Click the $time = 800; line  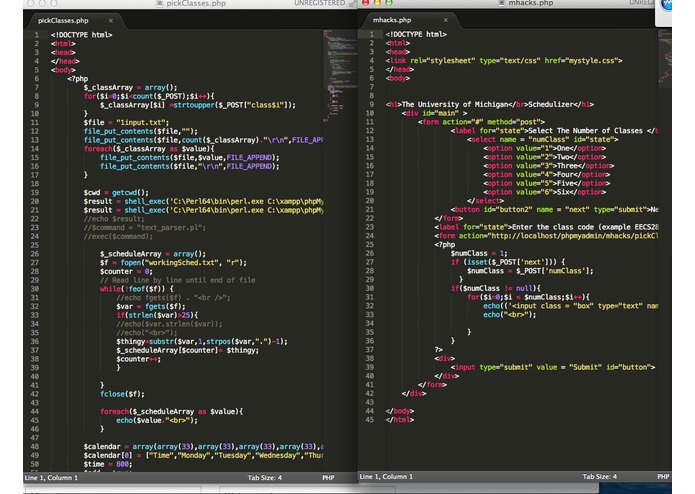[108, 464]
